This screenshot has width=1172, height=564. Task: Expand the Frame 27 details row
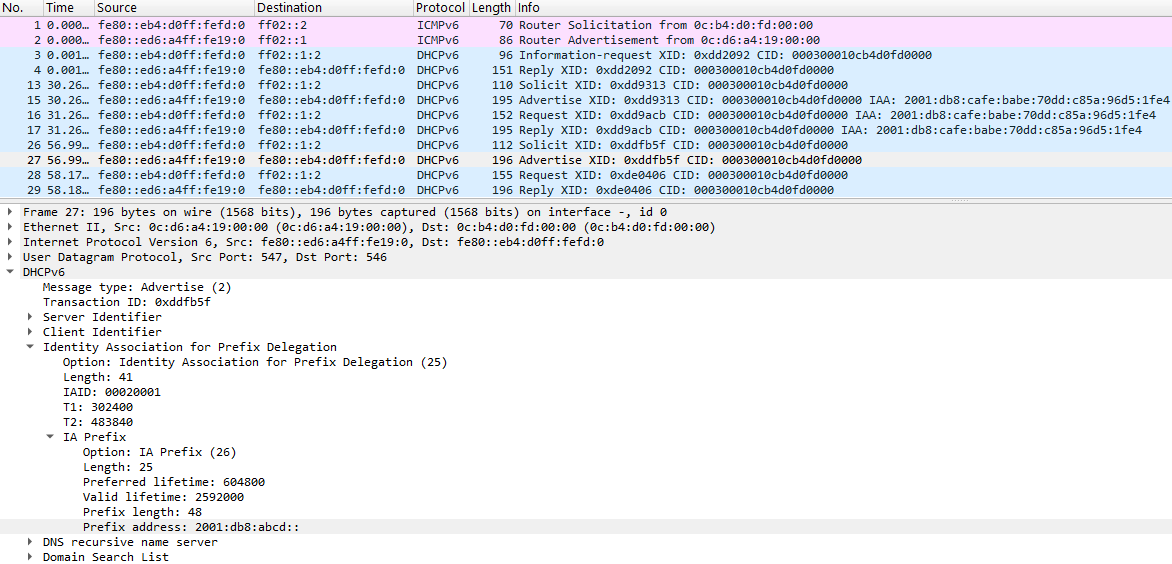(9, 212)
